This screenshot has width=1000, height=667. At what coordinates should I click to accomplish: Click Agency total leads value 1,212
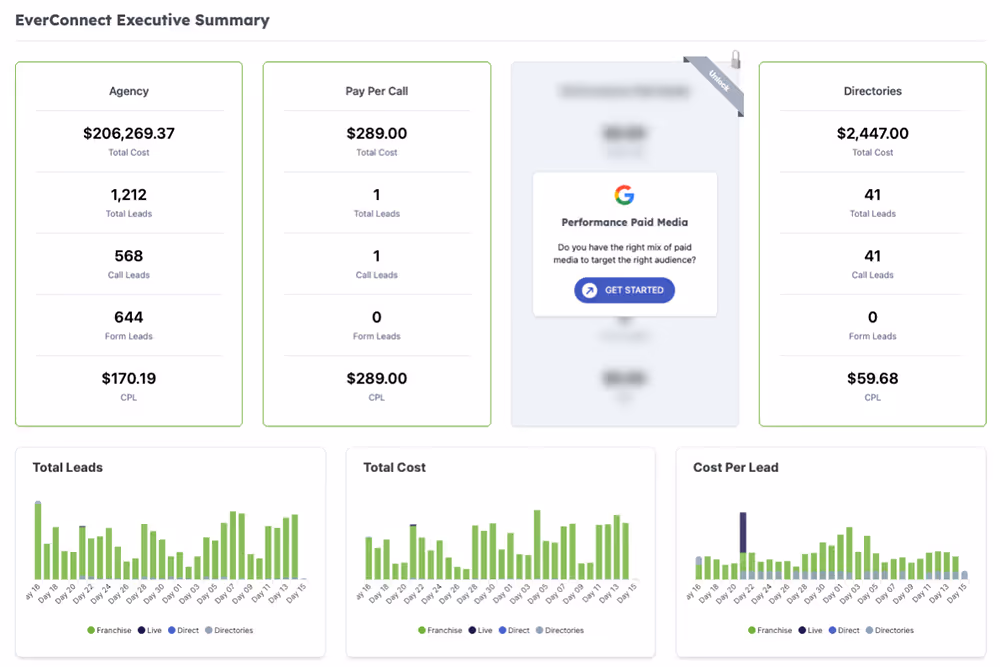[x=129, y=194]
